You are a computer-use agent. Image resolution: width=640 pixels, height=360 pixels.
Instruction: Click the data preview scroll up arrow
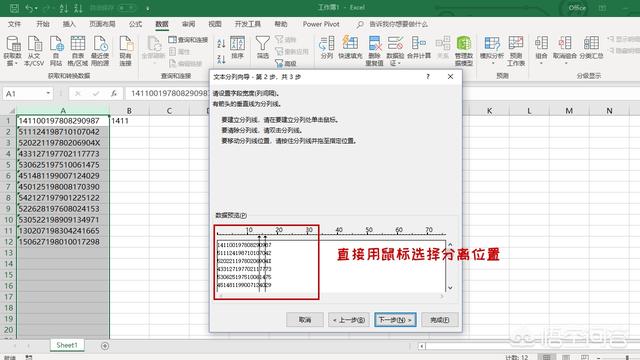coord(450,244)
